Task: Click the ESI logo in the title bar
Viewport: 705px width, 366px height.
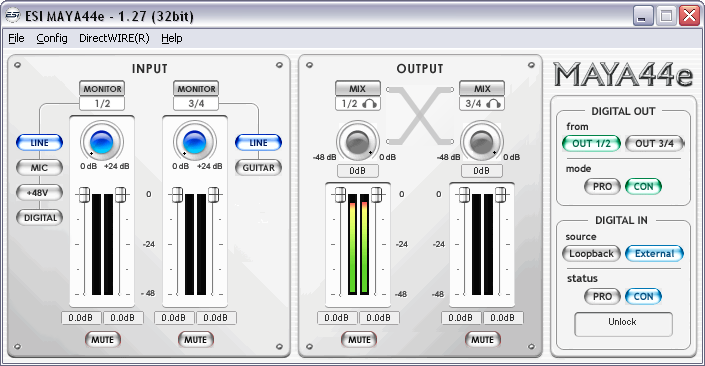Action: 12,16
